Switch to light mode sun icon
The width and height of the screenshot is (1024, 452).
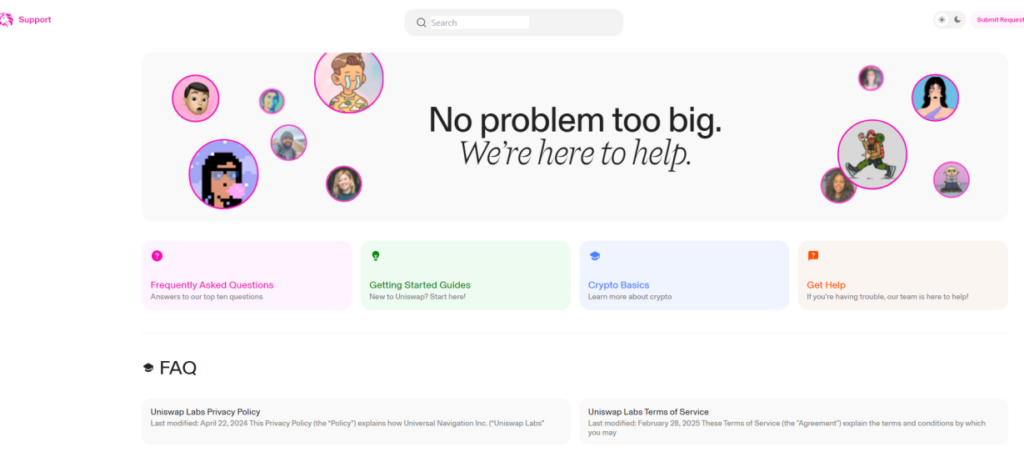942,20
